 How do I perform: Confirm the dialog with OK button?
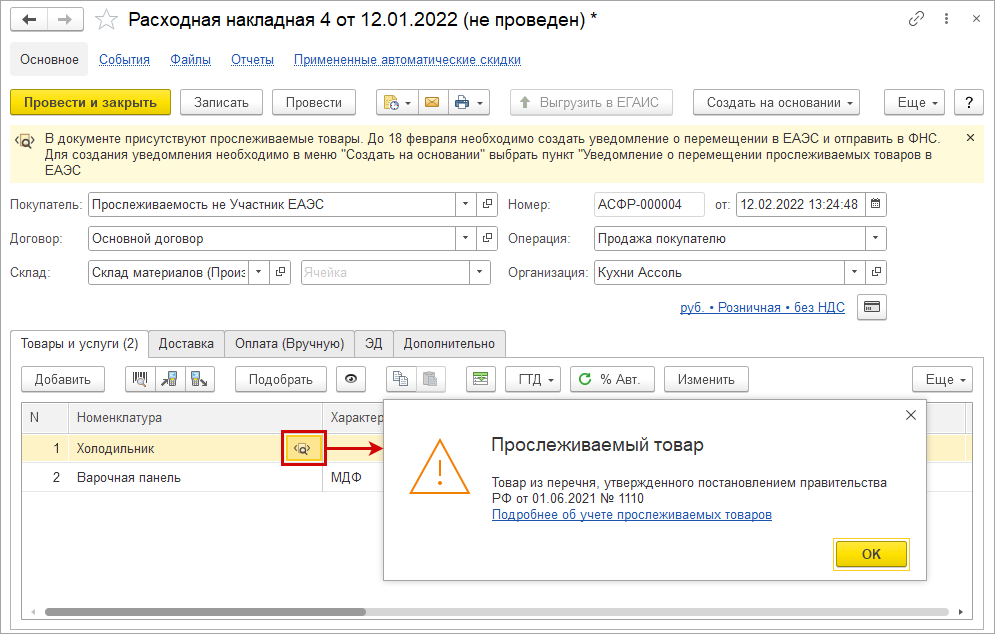871,554
